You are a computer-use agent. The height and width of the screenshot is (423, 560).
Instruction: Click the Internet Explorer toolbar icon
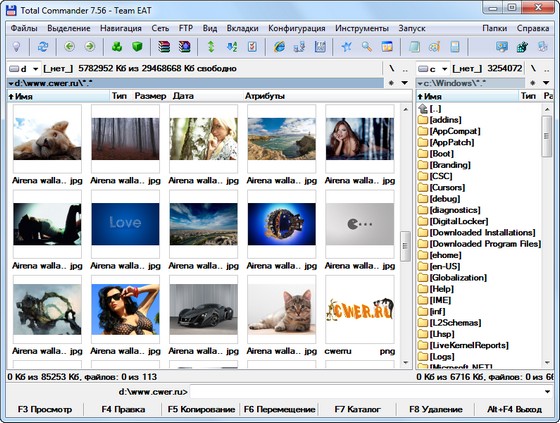click(279, 47)
